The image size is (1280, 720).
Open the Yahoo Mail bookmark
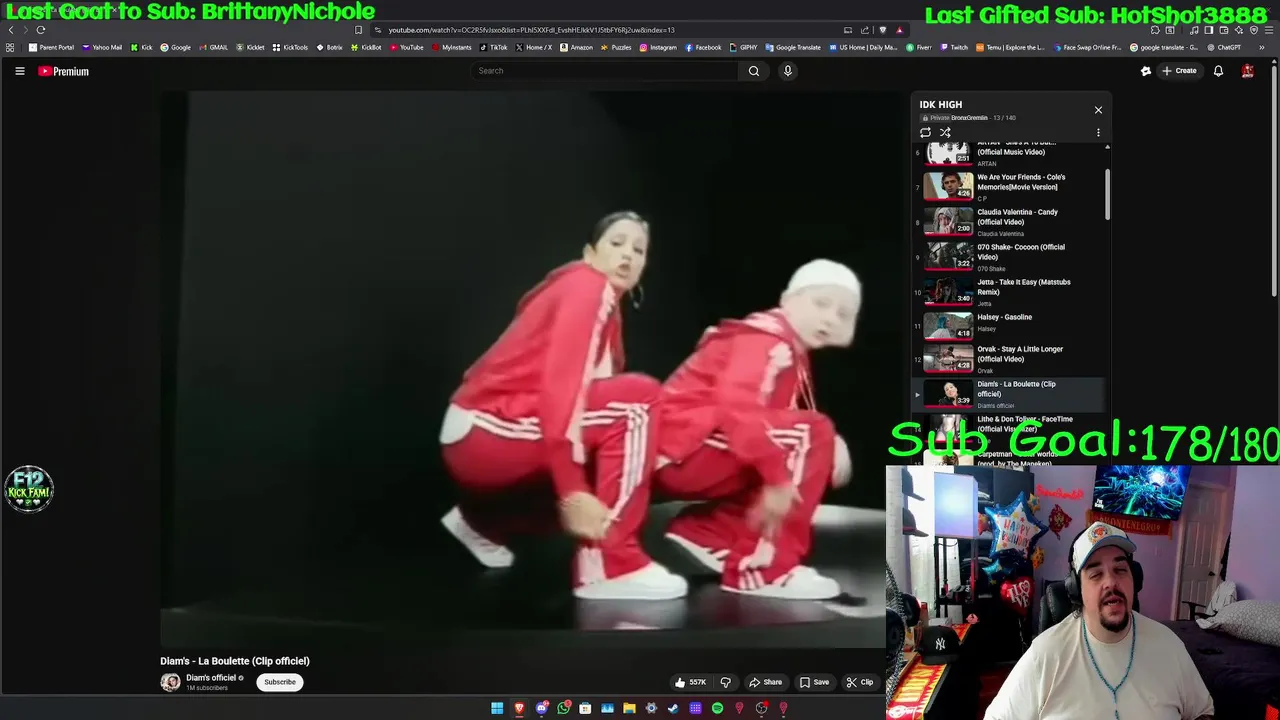102,47
